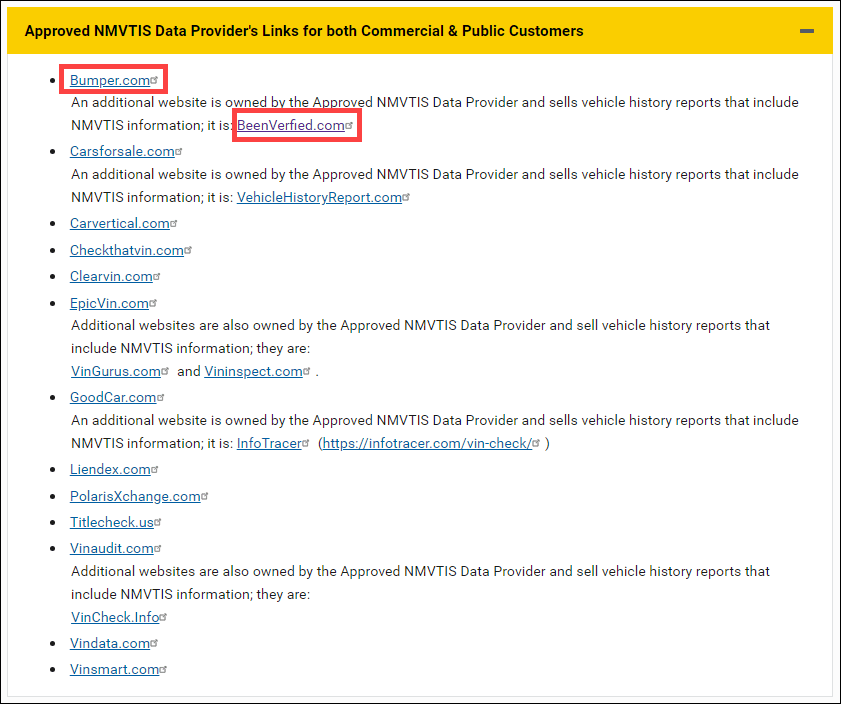The image size is (841, 704).
Task: Open the Vinaudit.com link
Action: point(112,549)
